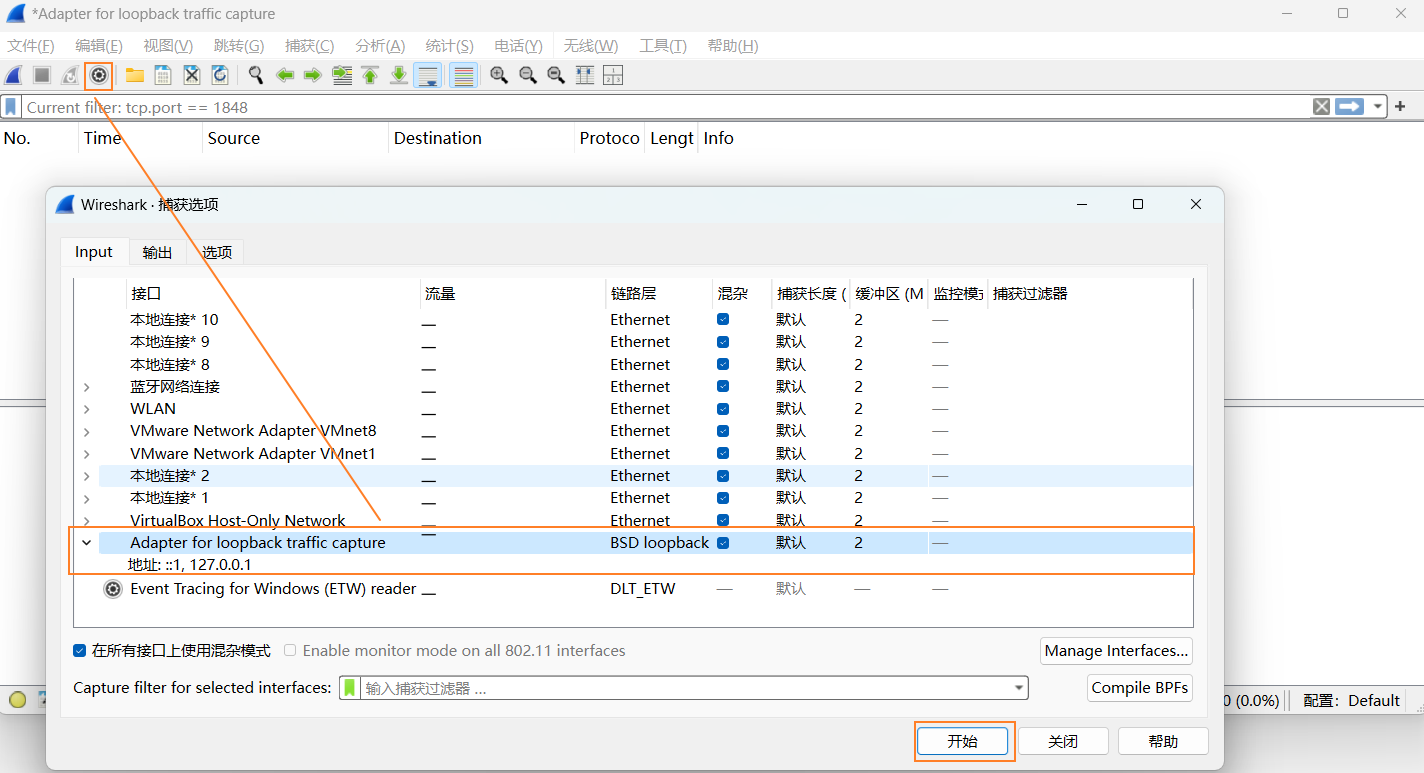Click the Manage Interfaces... button
1424x773 pixels.
[1116, 651]
